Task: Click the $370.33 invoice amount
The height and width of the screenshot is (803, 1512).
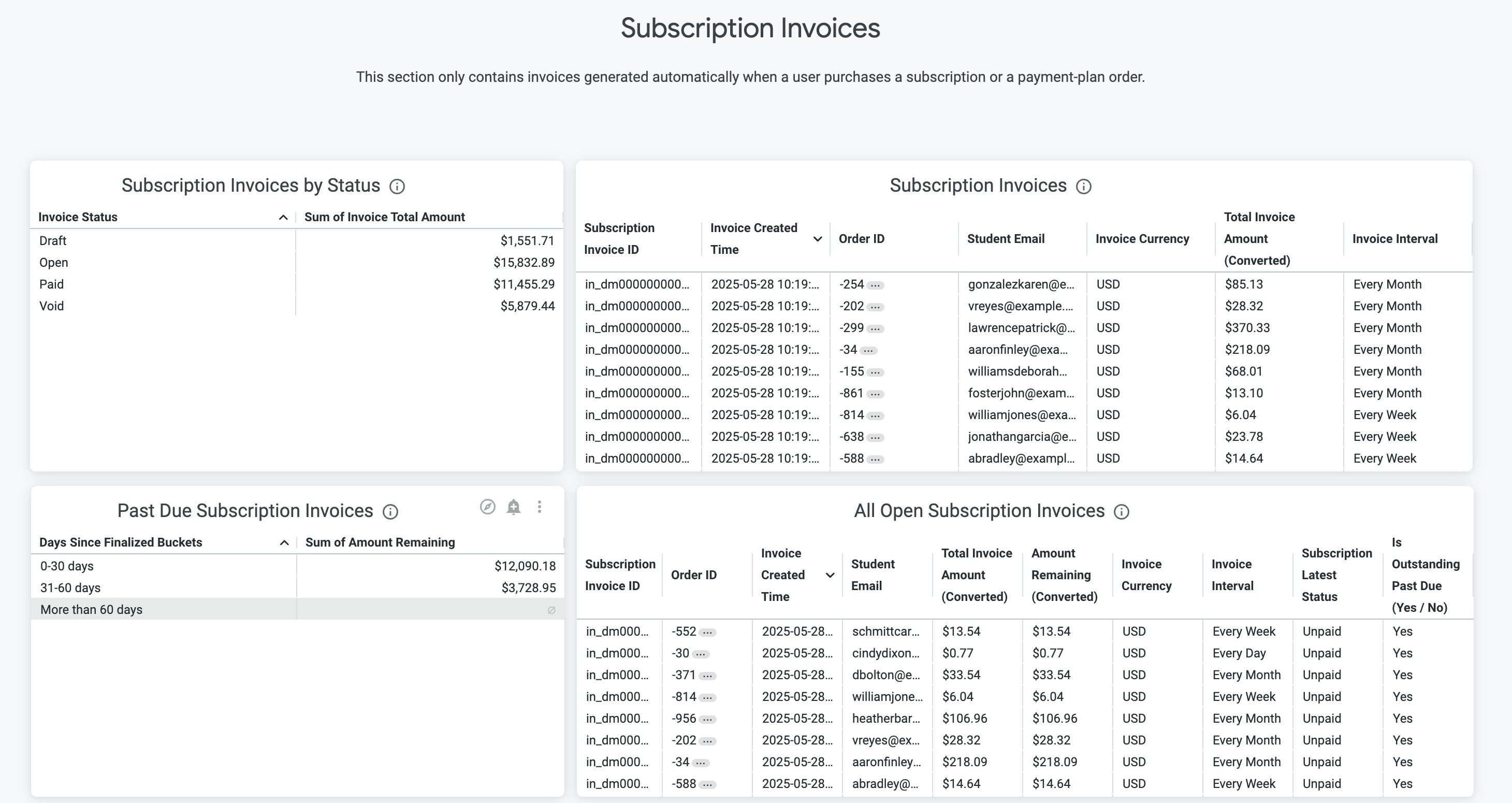Action: click(1247, 328)
